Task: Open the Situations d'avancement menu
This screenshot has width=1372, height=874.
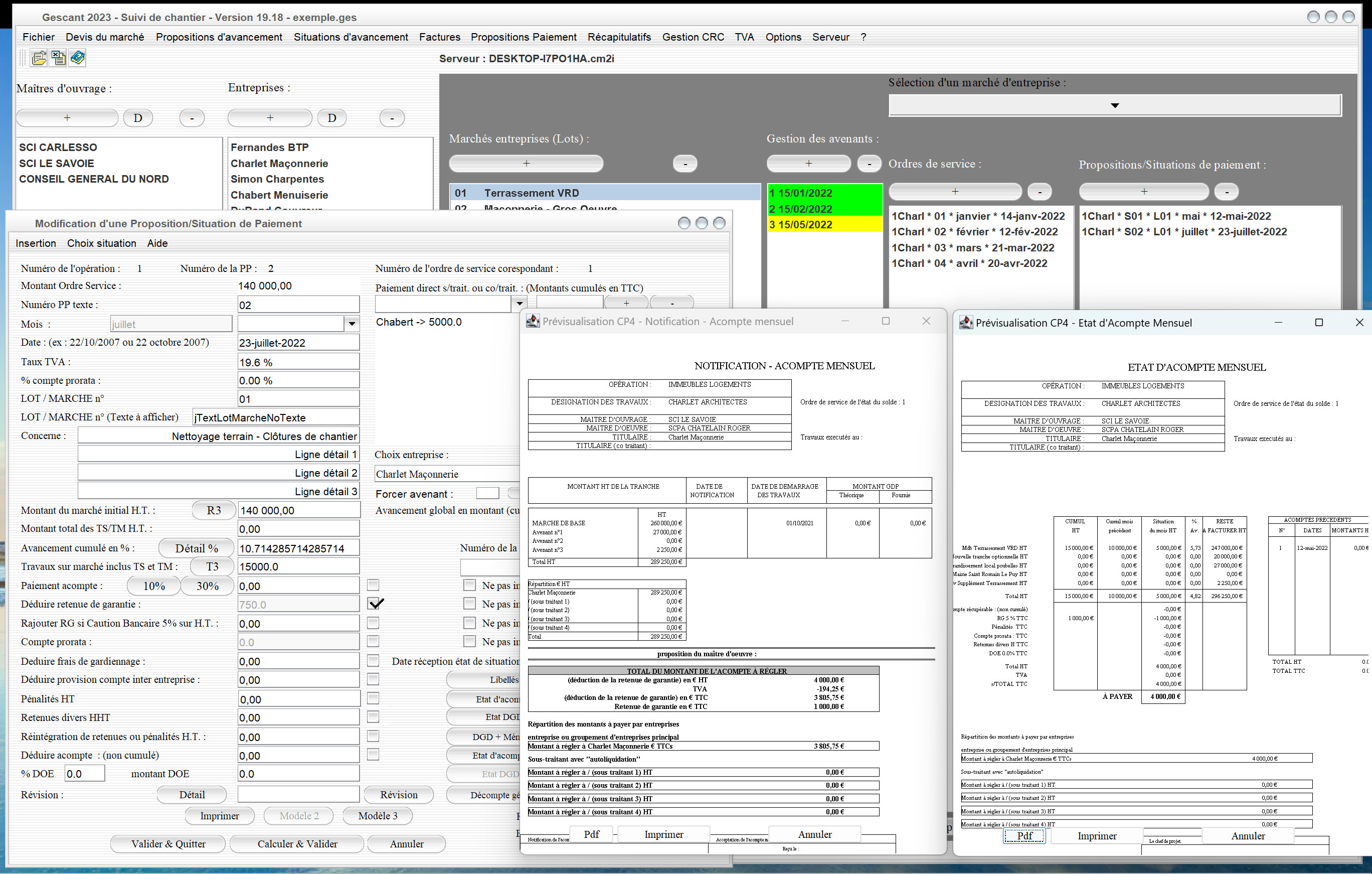Action: 351,37
